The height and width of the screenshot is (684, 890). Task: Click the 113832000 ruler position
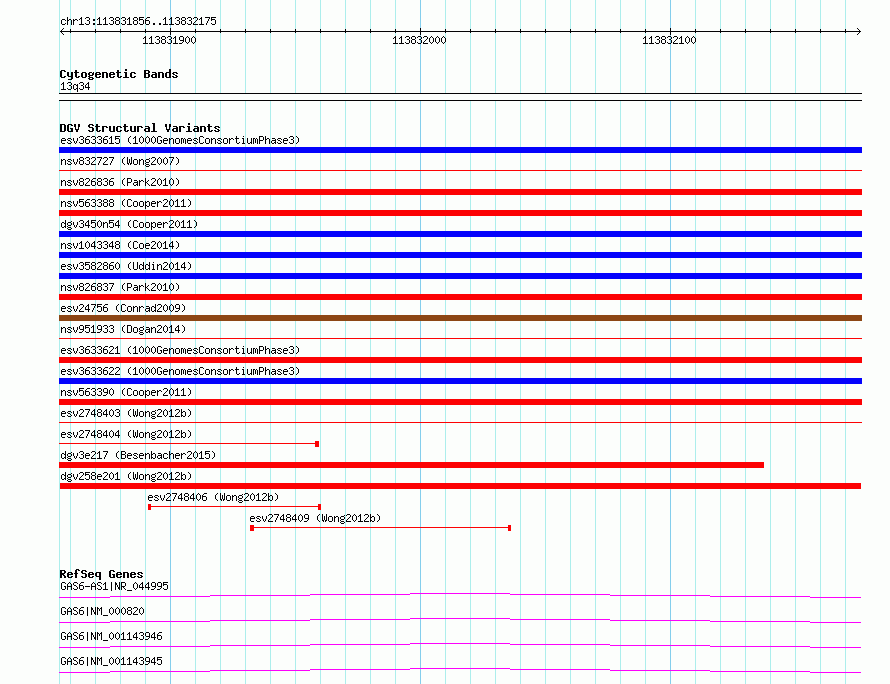419,40
